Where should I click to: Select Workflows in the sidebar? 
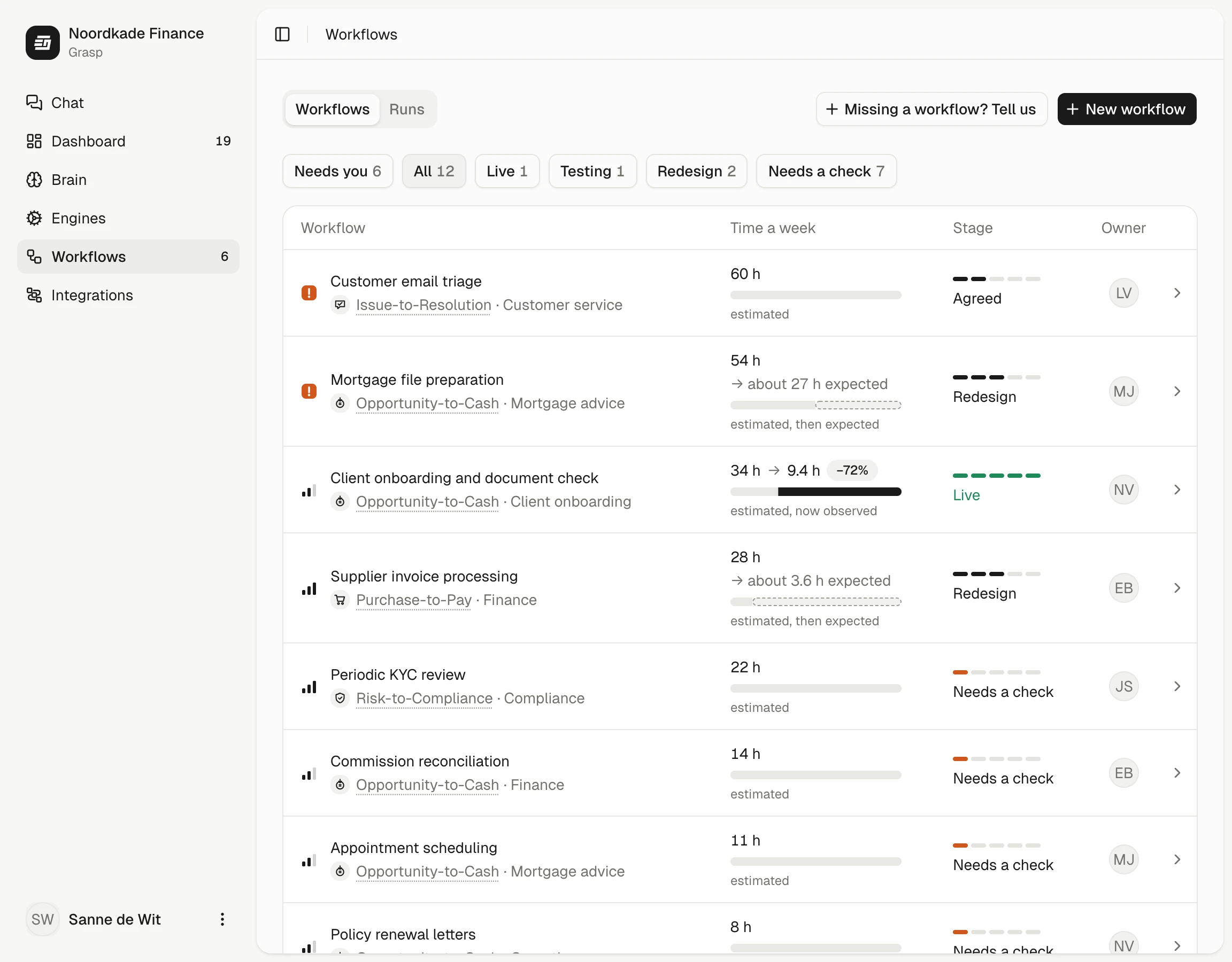coord(128,257)
